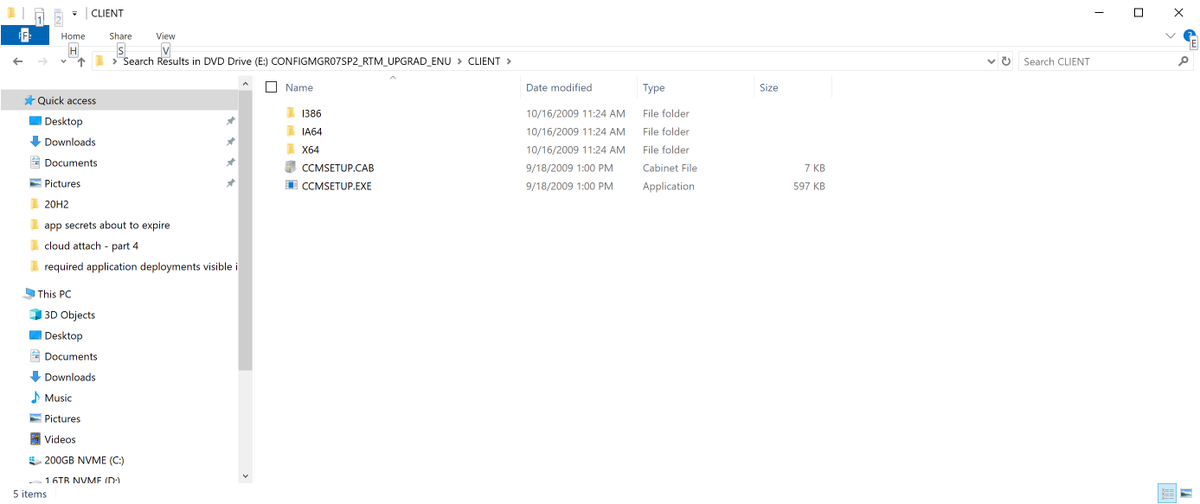
Task: Click the '9/18/2009 1:00 PM' date of CCMSETUP.EXE
Action: point(569,186)
